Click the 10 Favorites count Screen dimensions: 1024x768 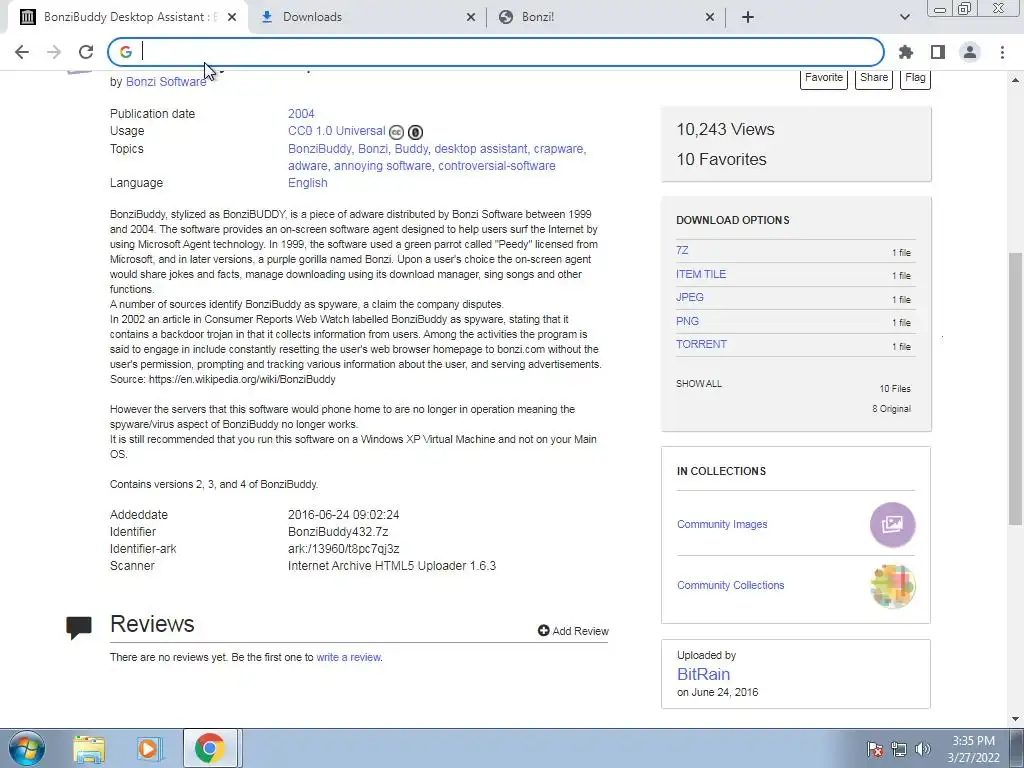click(x=722, y=159)
